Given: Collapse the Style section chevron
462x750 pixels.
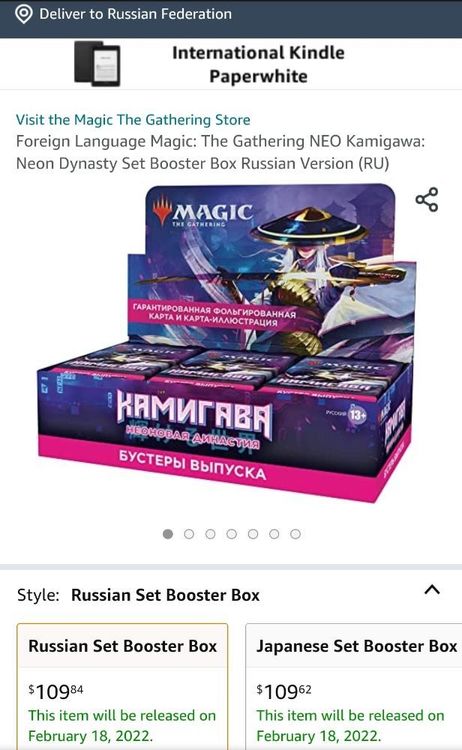Looking at the screenshot, I should 432,589.
